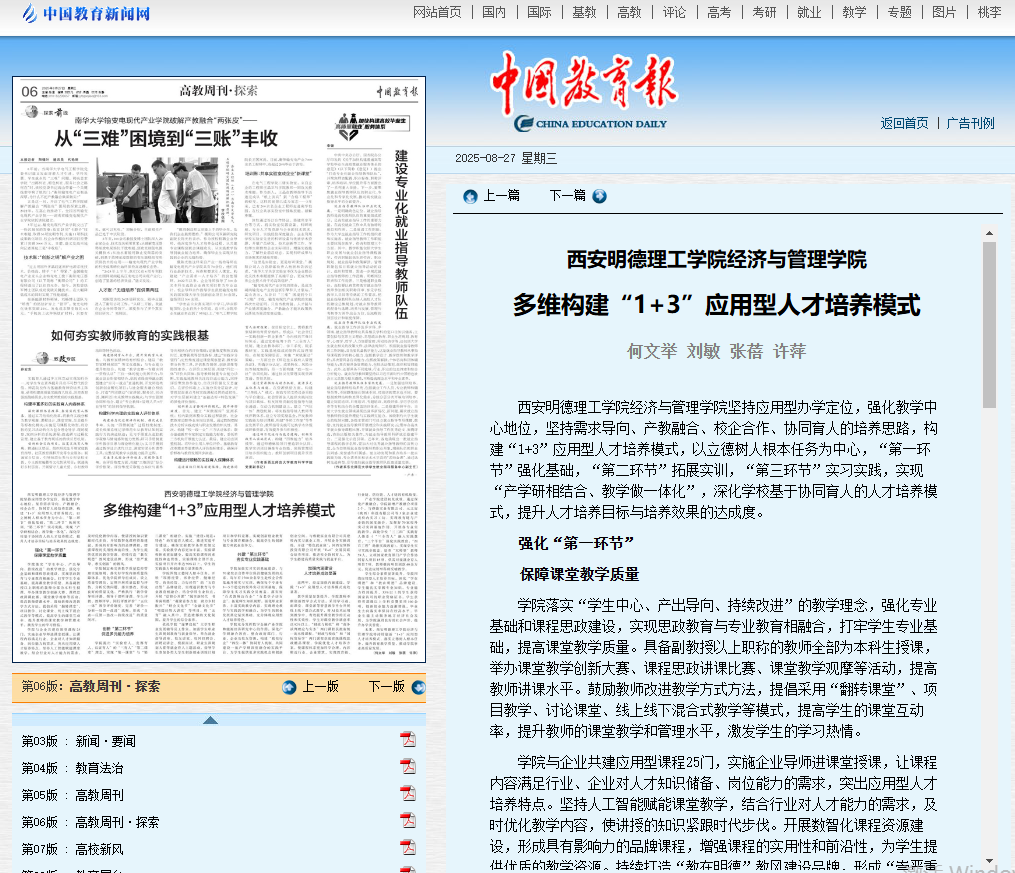The width and height of the screenshot is (1015, 873).
Task: Click the previous page (上一版) arrow icon
Action: coord(289,687)
